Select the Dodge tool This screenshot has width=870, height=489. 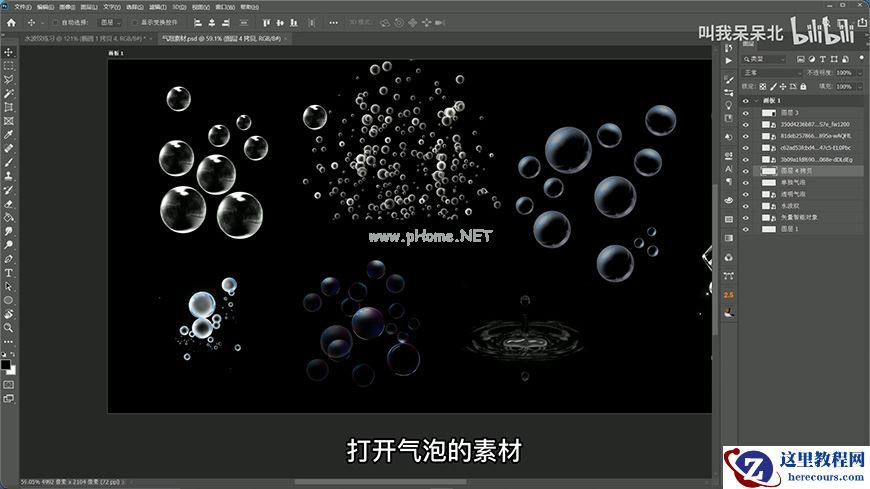[x=9, y=245]
